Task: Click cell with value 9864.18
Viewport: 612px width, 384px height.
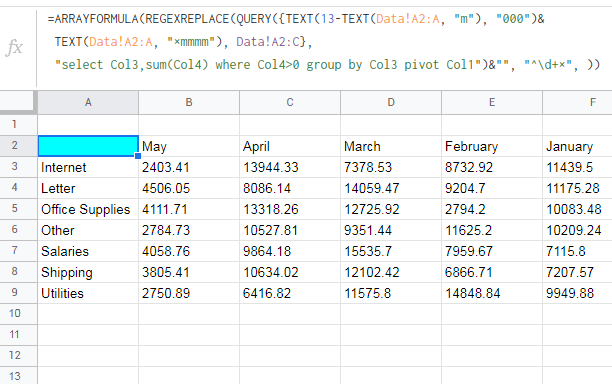Action: [290, 251]
